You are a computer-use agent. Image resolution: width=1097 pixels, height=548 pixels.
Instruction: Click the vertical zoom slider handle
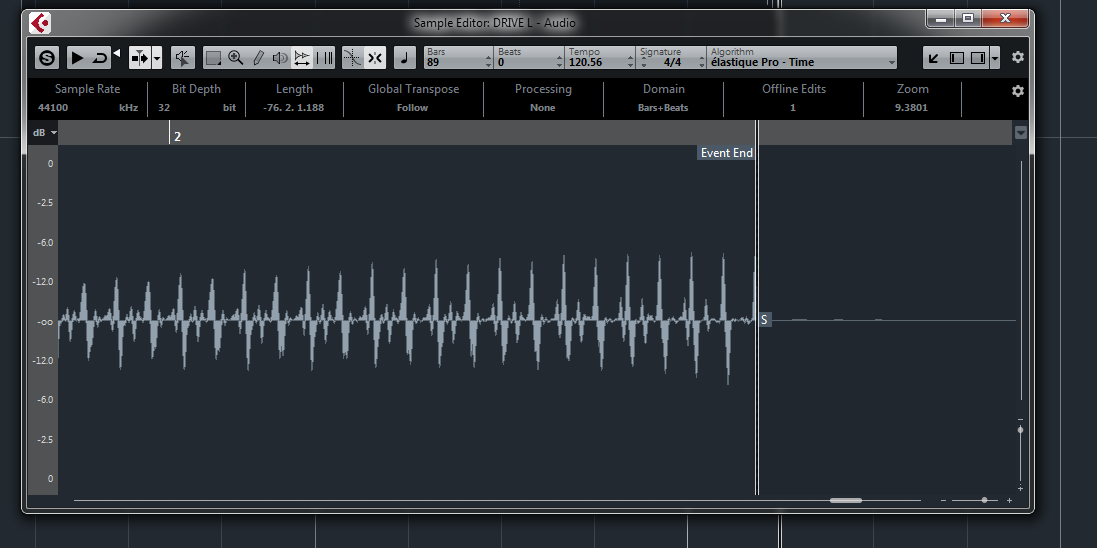[1020, 430]
